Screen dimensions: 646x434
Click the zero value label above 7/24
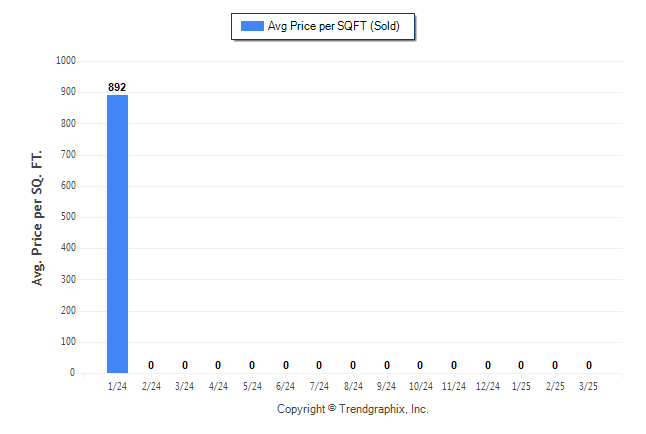[319, 365]
